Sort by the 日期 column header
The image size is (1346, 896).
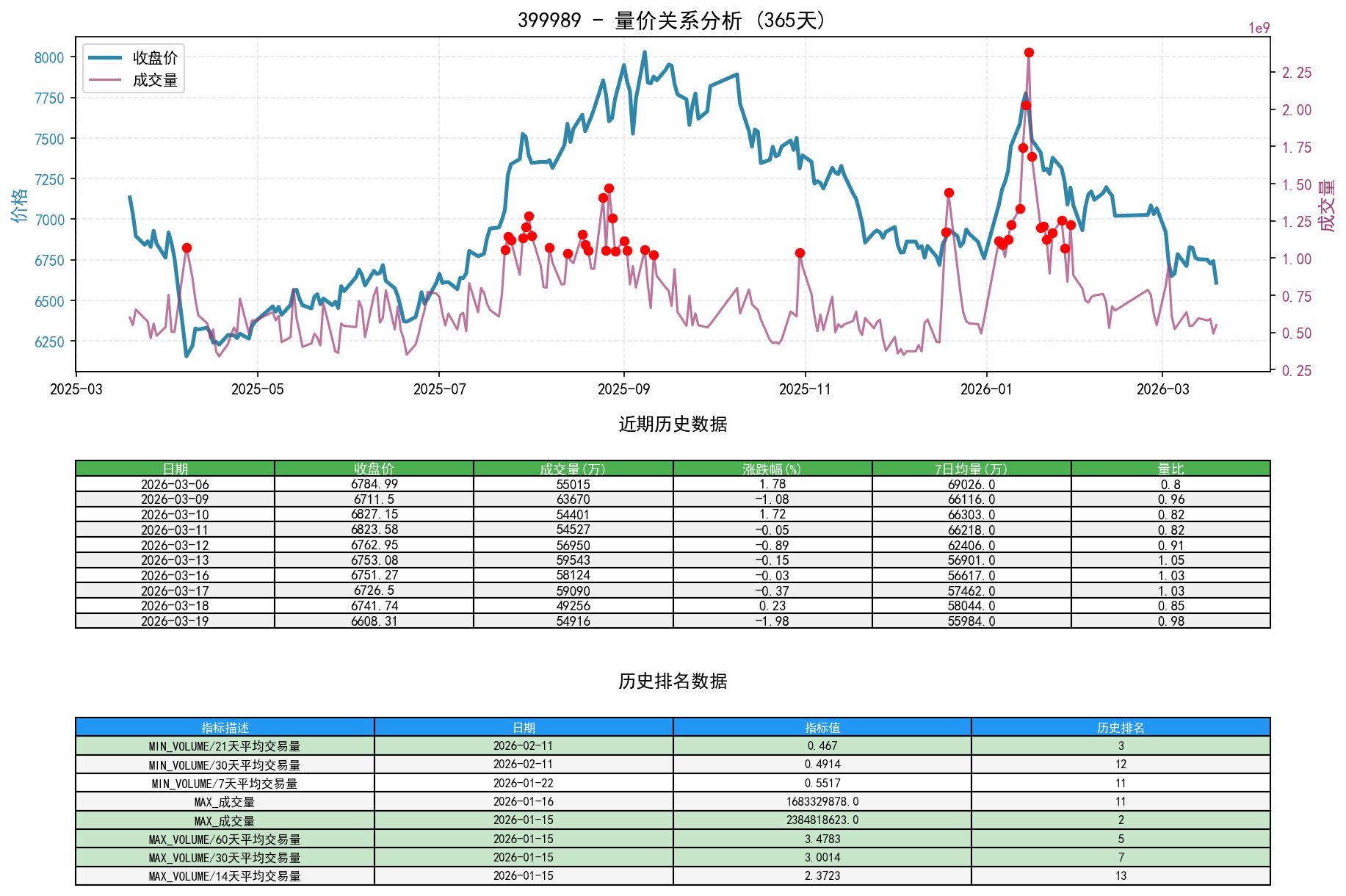(175, 467)
